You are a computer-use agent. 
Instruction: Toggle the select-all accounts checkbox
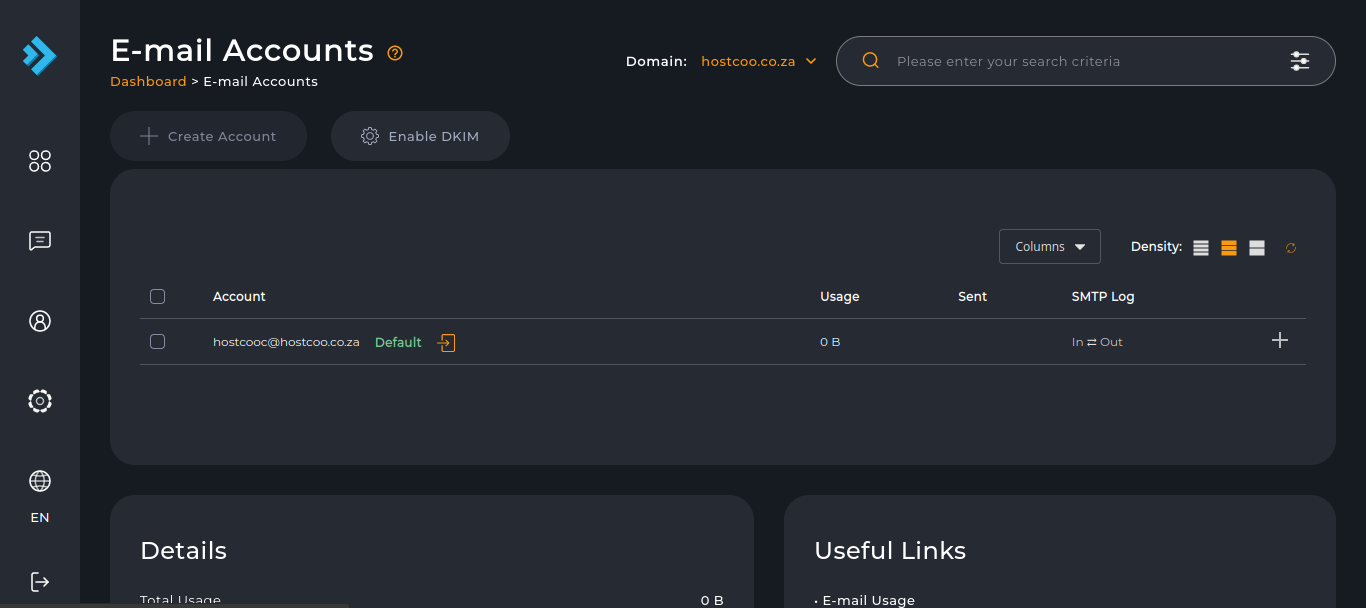coord(157,296)
